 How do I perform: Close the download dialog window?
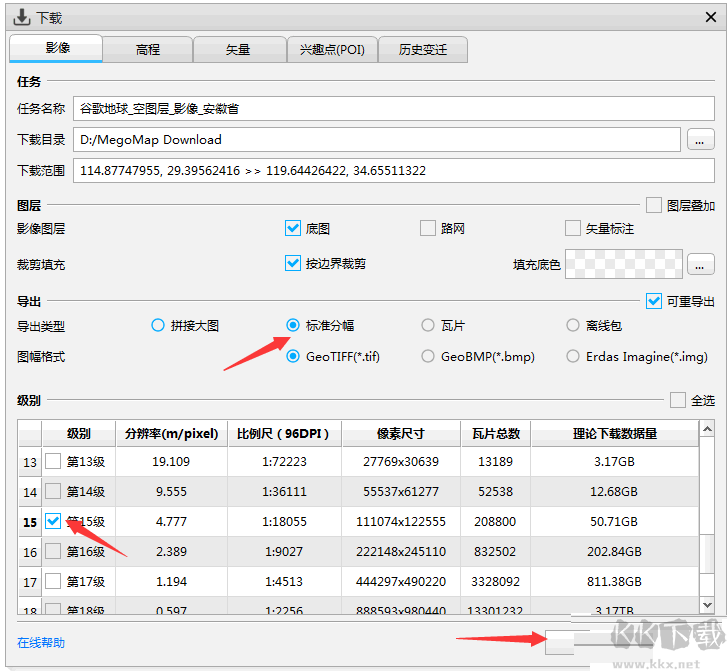coord(711,16)
